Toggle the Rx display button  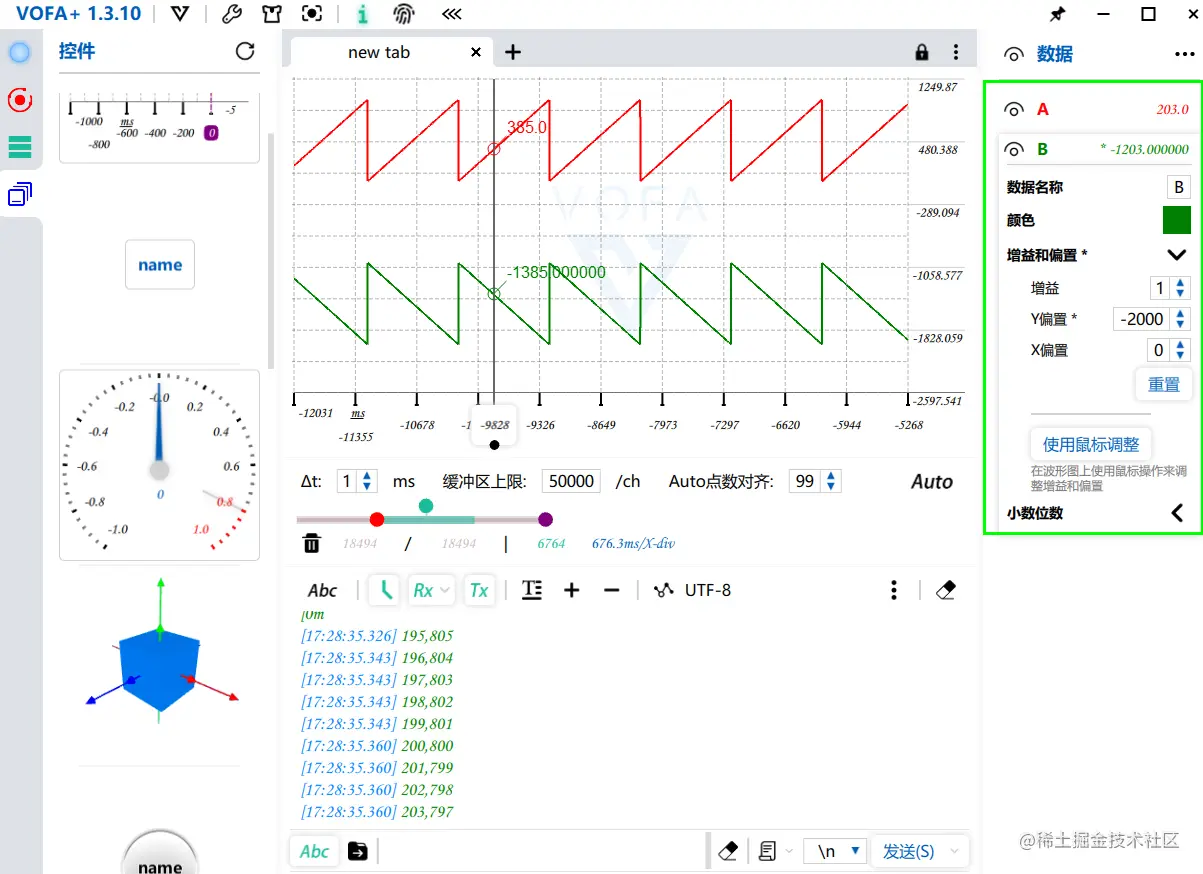[x=432, y=590]
